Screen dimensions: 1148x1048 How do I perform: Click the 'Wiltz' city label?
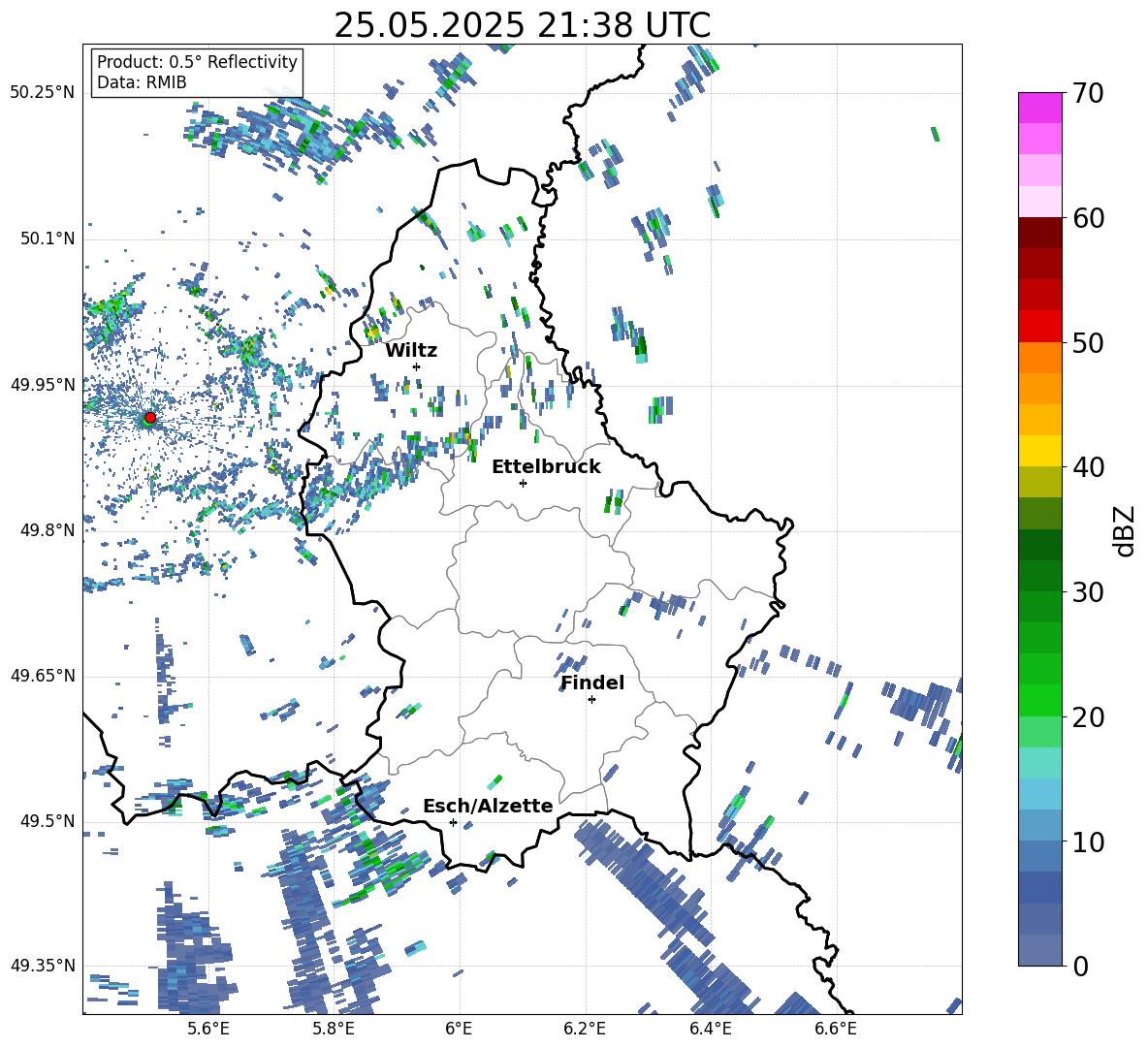click(x=411, y=351)
